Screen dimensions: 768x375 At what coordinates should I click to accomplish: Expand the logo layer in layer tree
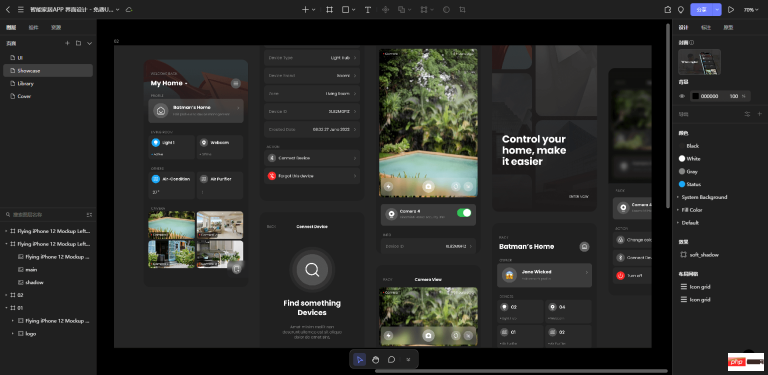pyautogui.click(x=13, y=333)
